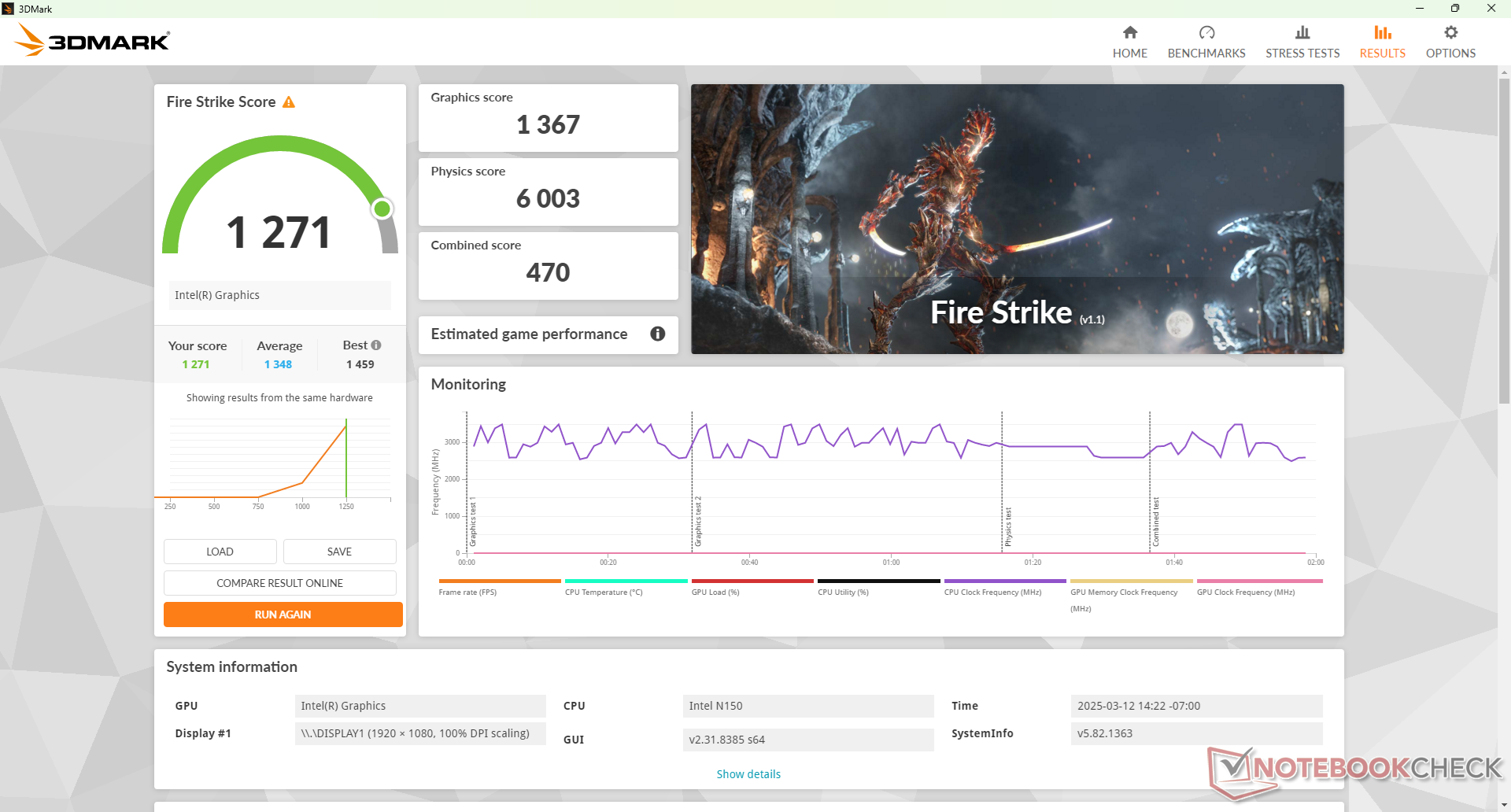Click the scrollbar down arrow
Image resolution: width=1511 pixels, height=812 pixels.
tap(1504, 804)
